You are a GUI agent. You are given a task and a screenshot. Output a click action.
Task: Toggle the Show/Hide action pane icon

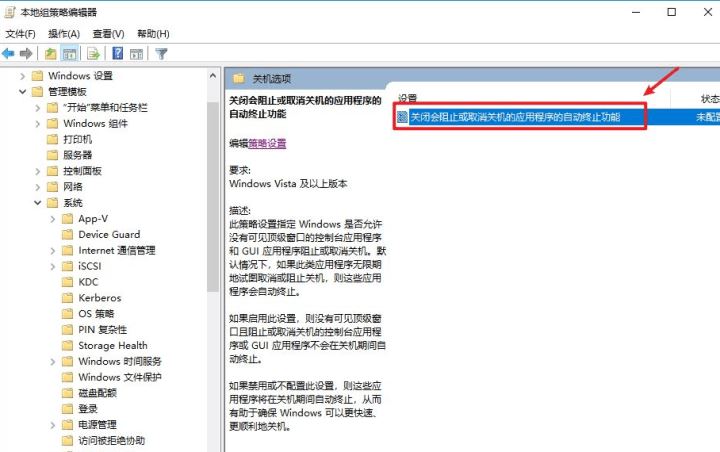click(136, 54)
